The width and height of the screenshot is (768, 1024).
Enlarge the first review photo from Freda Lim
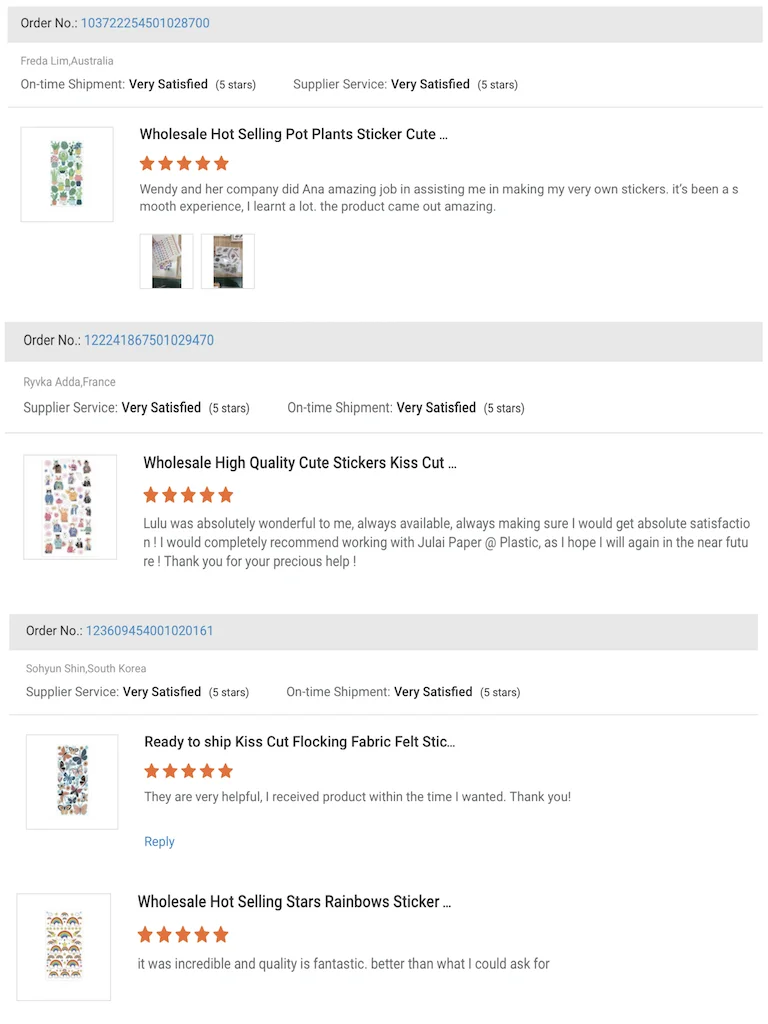tap(167, 261)
